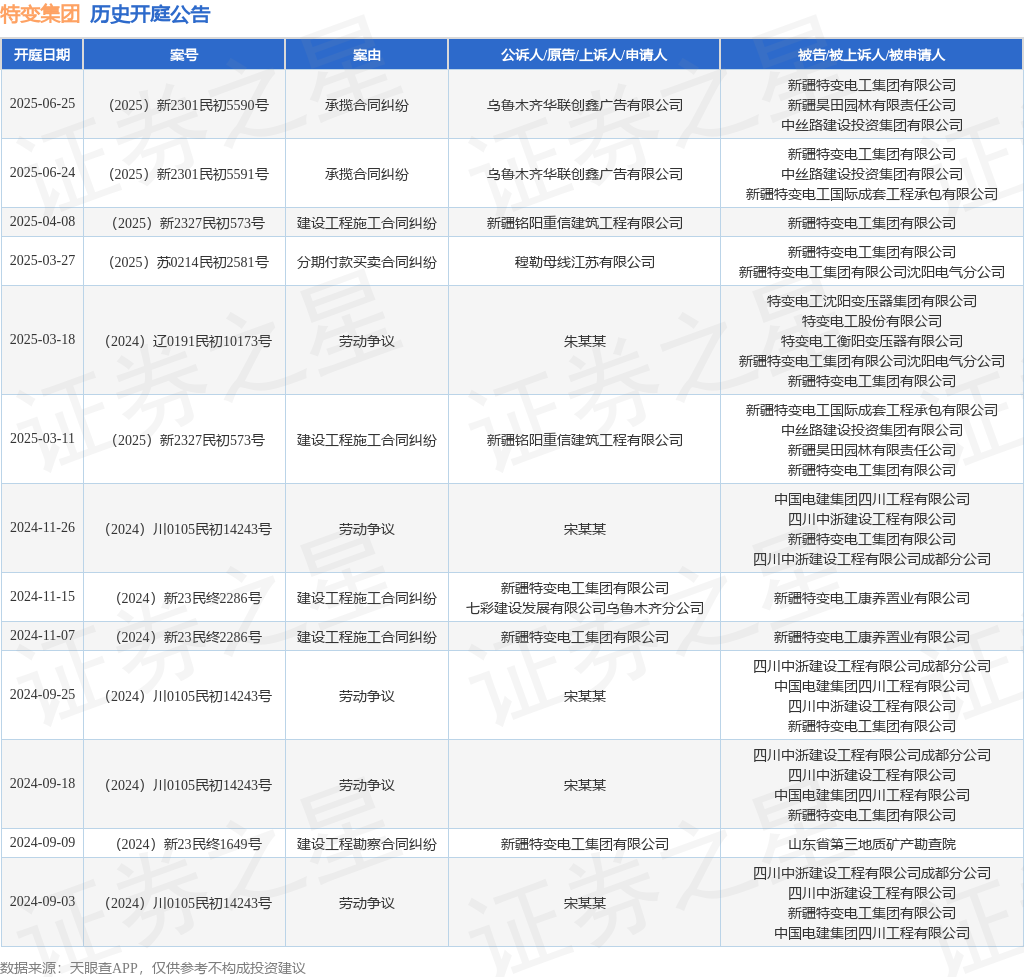Click the date 2024-09-09
This screenshot has height=977, width=1024.
click(x=42, y=843)
